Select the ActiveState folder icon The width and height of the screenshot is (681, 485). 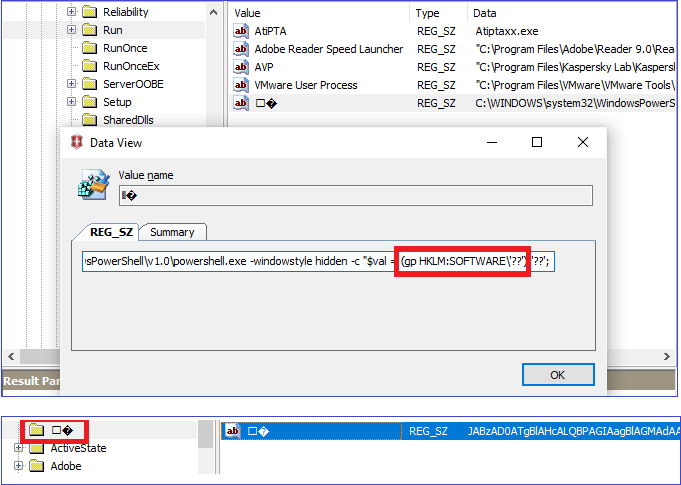click(36, 448)
